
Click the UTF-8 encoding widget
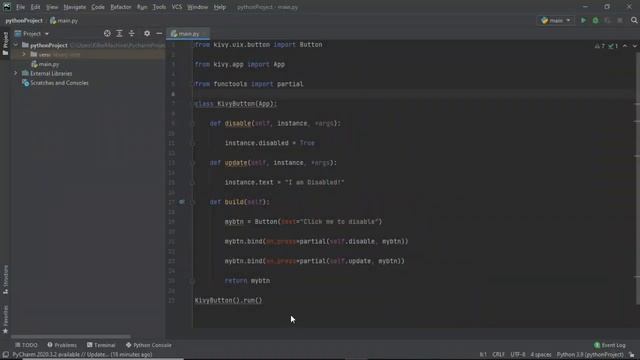pyautogui.click(x=518, y=355)
